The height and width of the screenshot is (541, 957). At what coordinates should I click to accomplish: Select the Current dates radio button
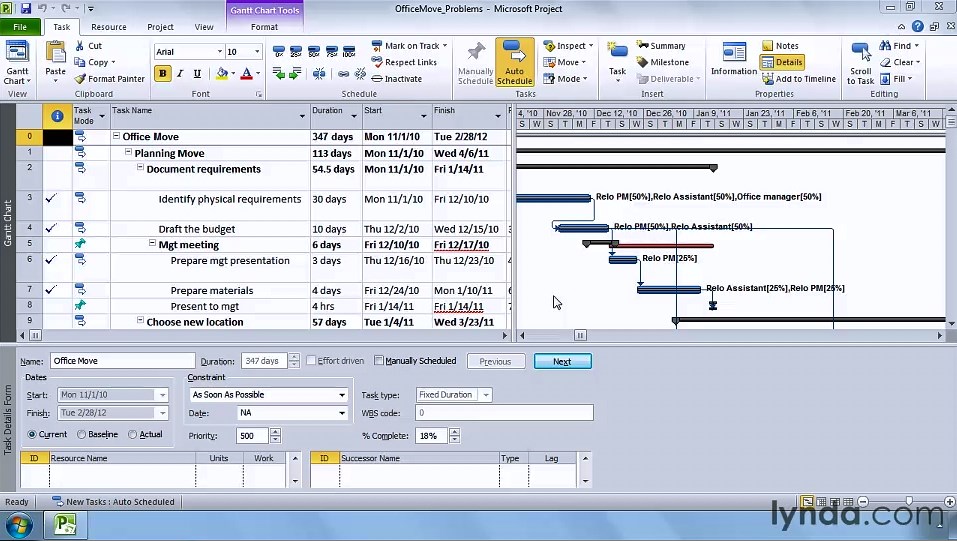coord(32,435)
